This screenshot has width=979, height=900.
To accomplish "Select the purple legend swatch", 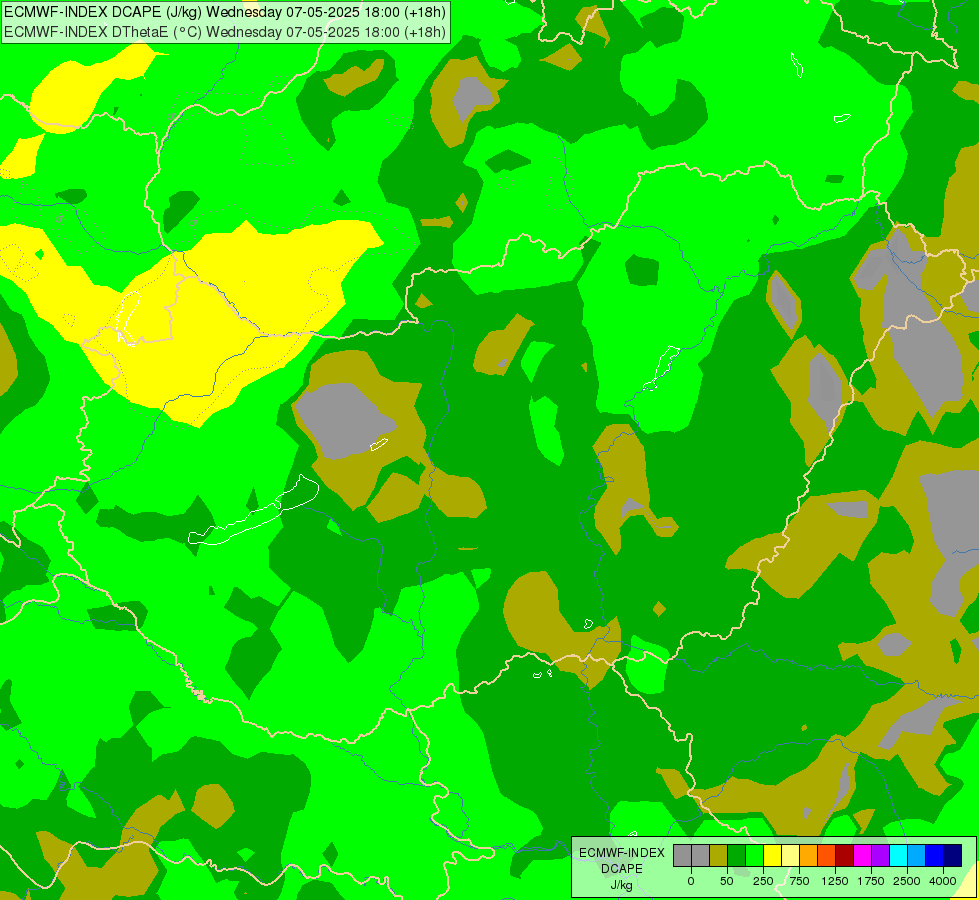I will pos(880,856).
